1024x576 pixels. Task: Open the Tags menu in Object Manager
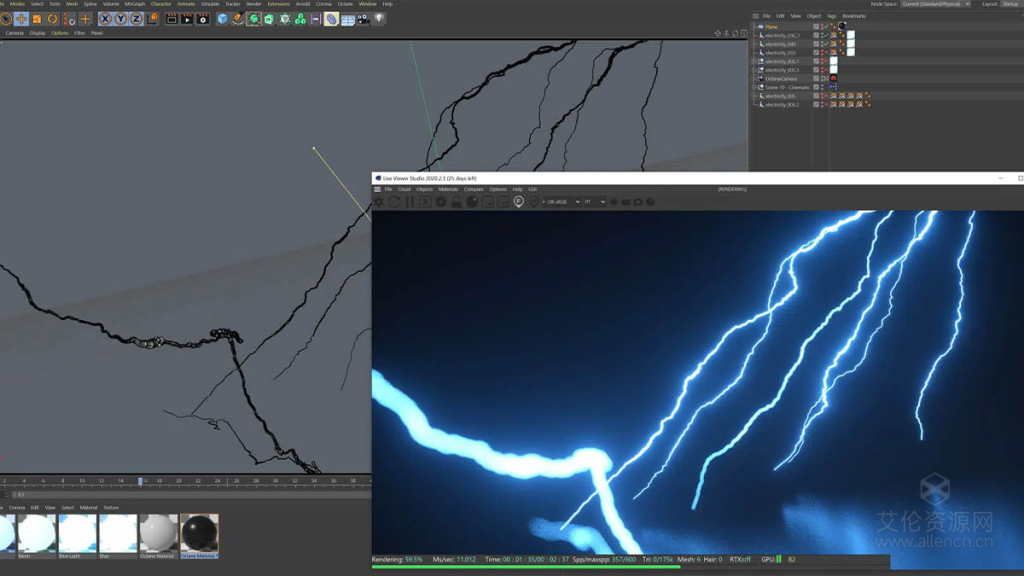coord(831,16)
